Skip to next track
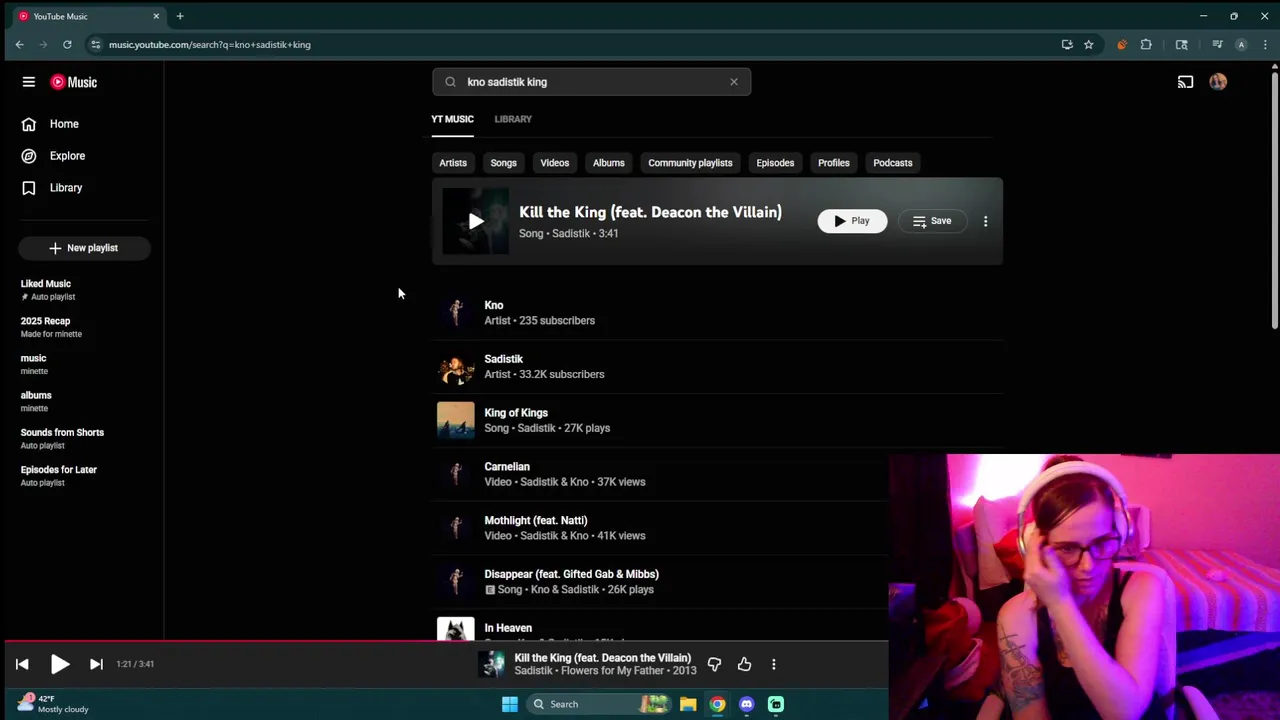Image resolution: width=1280 pixels, height=720 pixels. [x=96, y=664]
